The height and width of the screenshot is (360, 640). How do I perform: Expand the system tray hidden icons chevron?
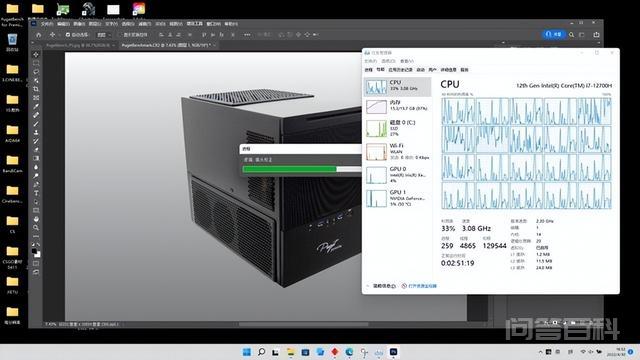[540, 352]
